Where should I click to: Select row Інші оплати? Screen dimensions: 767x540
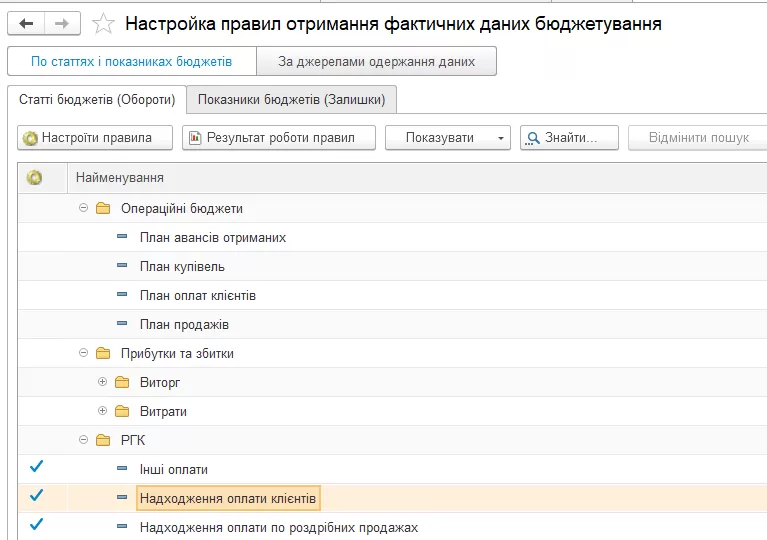coord(392,469)
